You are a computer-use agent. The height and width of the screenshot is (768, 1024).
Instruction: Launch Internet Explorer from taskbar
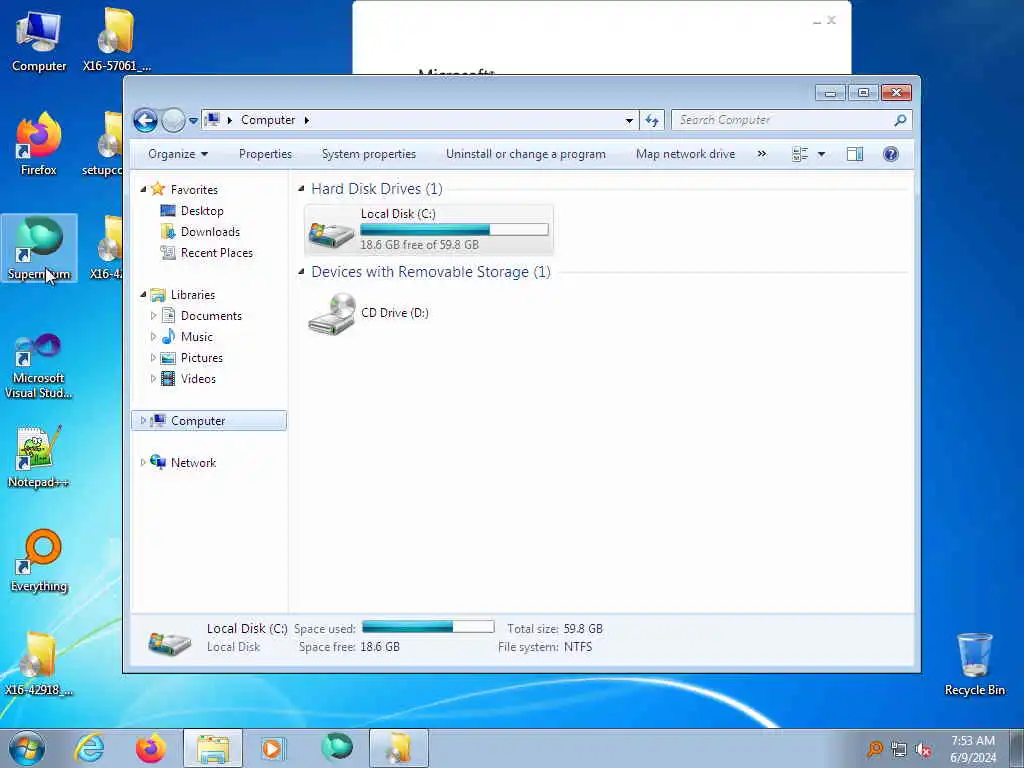[89, 748]
